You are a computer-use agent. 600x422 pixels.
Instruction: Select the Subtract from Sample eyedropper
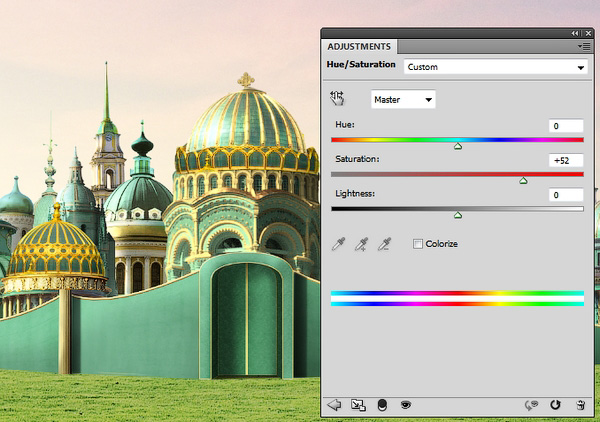383,244
